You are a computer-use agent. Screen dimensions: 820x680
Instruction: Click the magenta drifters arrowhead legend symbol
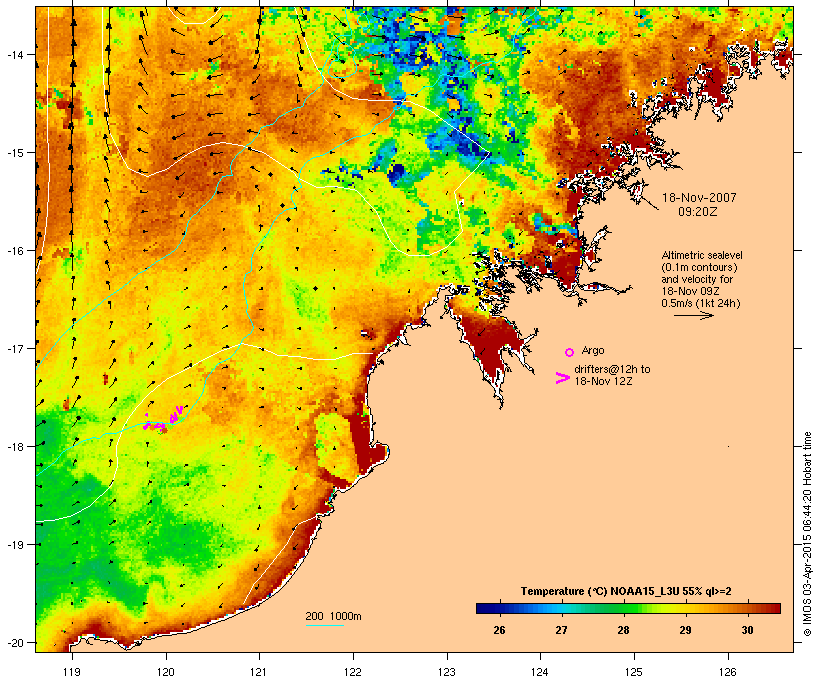[563, 378]
